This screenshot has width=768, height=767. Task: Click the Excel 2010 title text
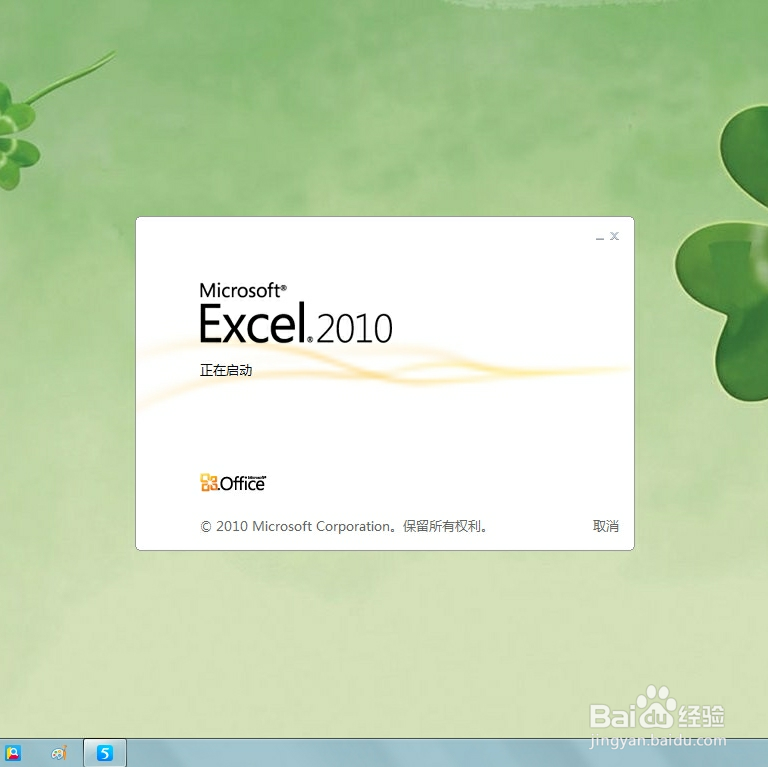[296, 323]
